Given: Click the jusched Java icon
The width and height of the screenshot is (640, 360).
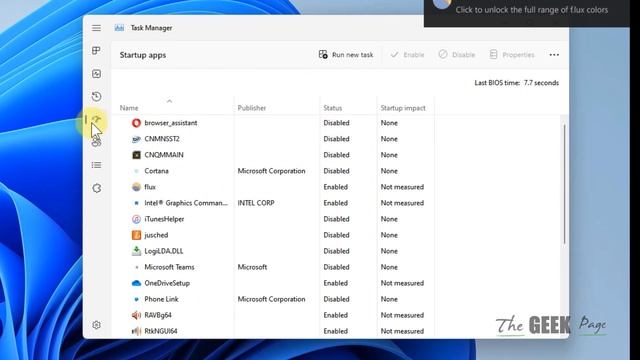Looking at the screenshot, I should 136,235.
